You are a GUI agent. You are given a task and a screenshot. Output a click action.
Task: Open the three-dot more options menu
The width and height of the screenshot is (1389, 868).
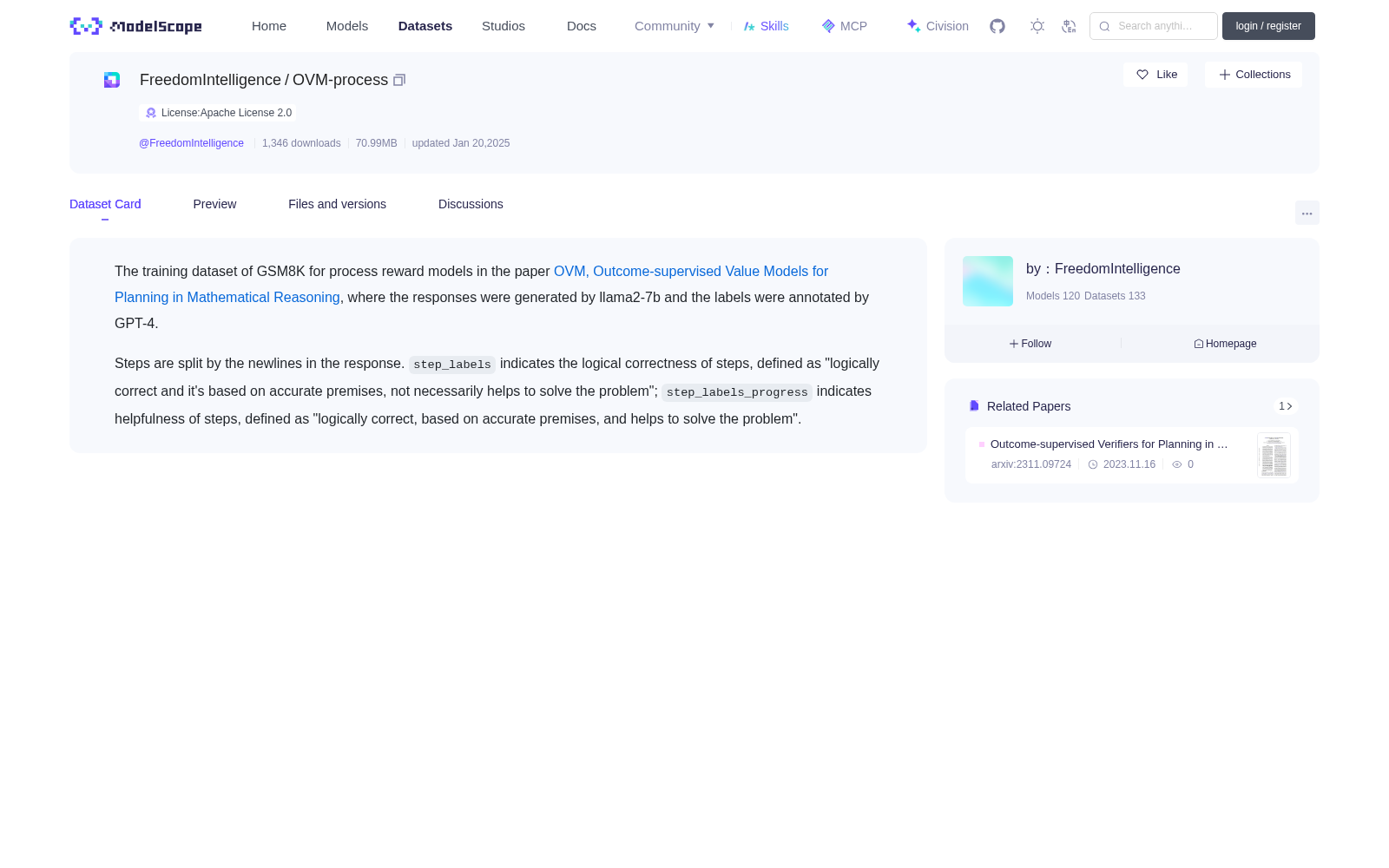(1307, 213)
